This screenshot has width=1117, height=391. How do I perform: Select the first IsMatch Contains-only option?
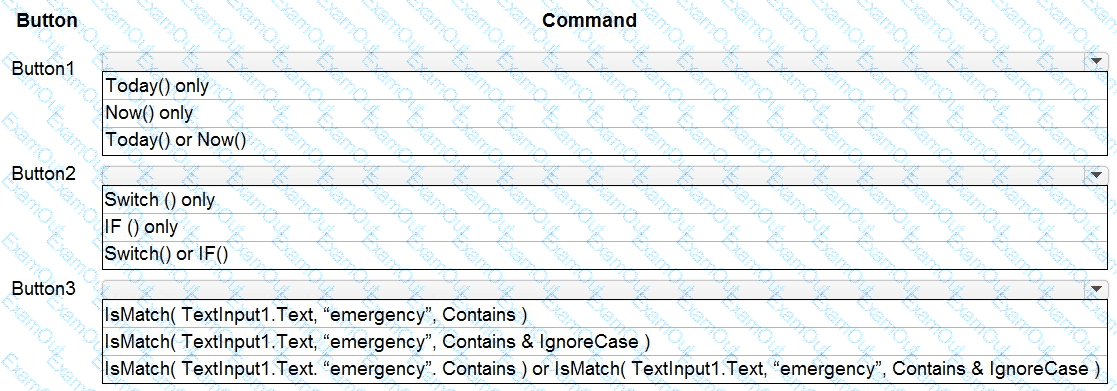(605, 314)
